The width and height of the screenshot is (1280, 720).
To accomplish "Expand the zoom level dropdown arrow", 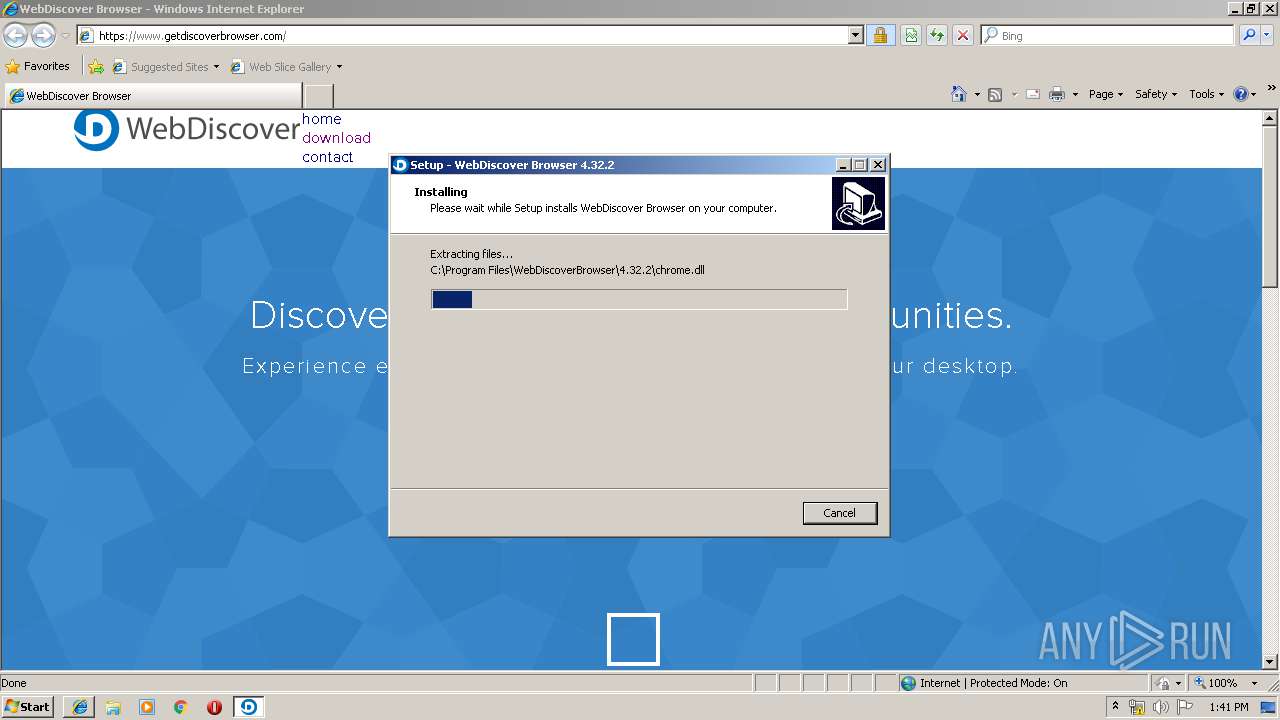I will 1253,683.
